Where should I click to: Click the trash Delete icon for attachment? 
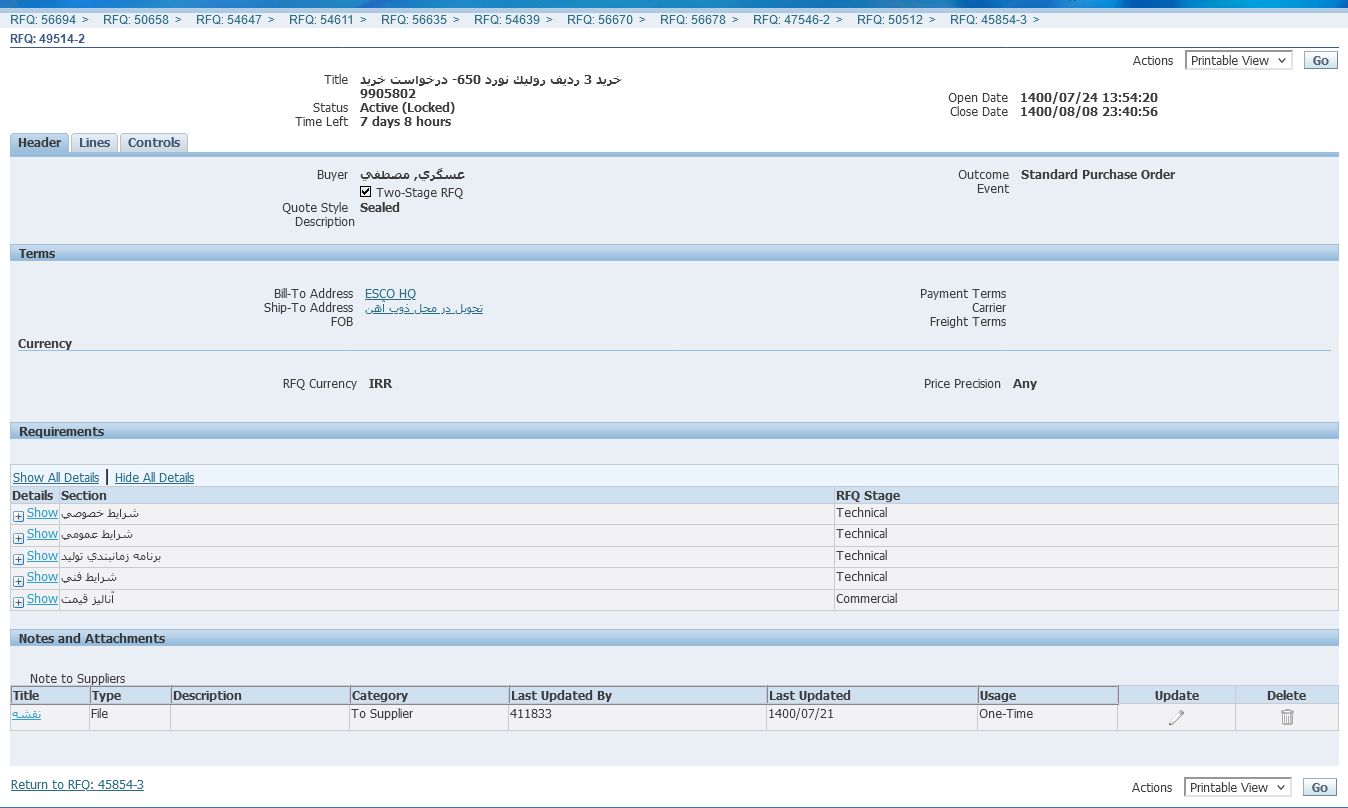point(1287,716)
